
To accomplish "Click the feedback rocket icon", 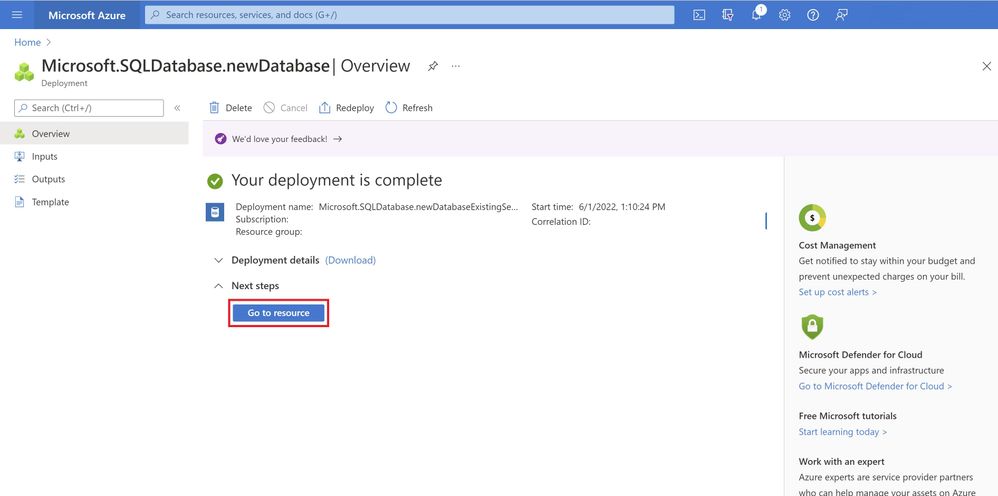I will coord(220,139).
